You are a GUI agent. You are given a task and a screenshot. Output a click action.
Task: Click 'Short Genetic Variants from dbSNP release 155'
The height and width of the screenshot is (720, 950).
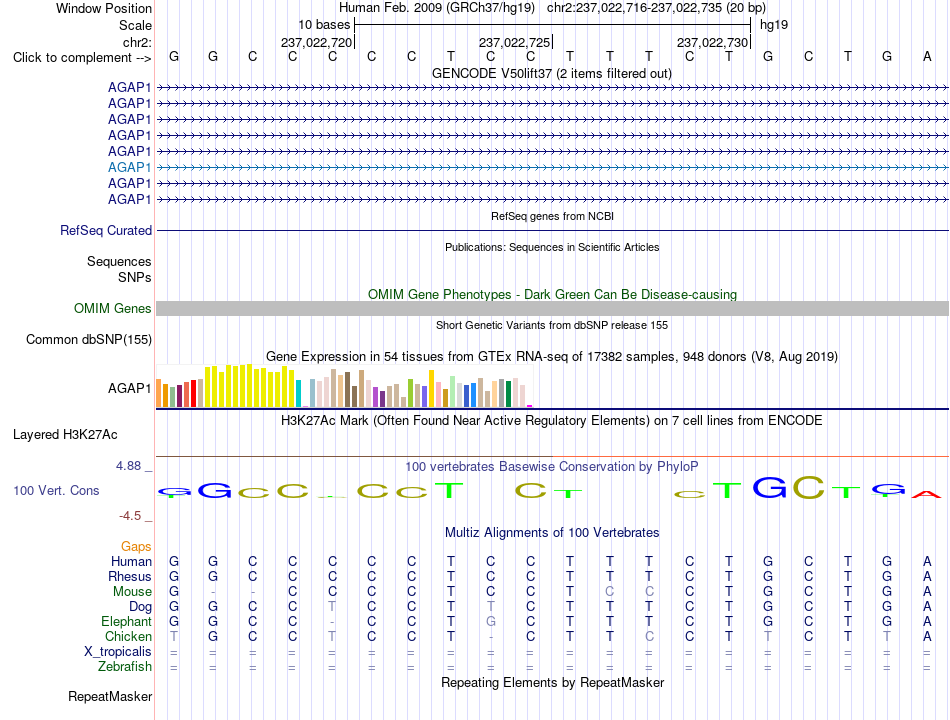tap(552, 325)
